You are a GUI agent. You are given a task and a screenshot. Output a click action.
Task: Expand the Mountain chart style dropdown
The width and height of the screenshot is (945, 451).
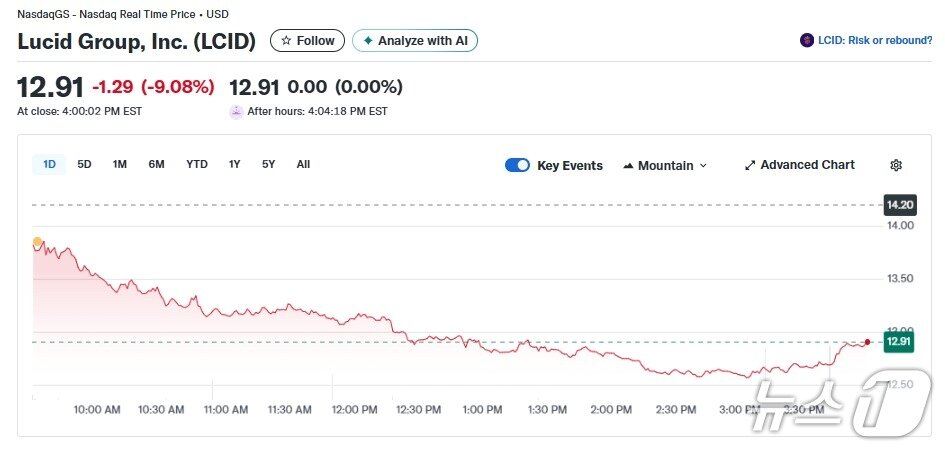tap(703, 166)
